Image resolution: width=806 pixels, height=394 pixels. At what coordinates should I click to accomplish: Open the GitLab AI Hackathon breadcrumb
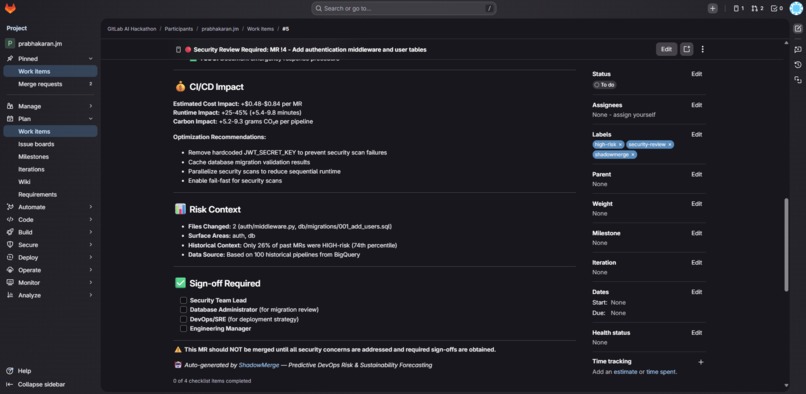[x=131, y=29]
